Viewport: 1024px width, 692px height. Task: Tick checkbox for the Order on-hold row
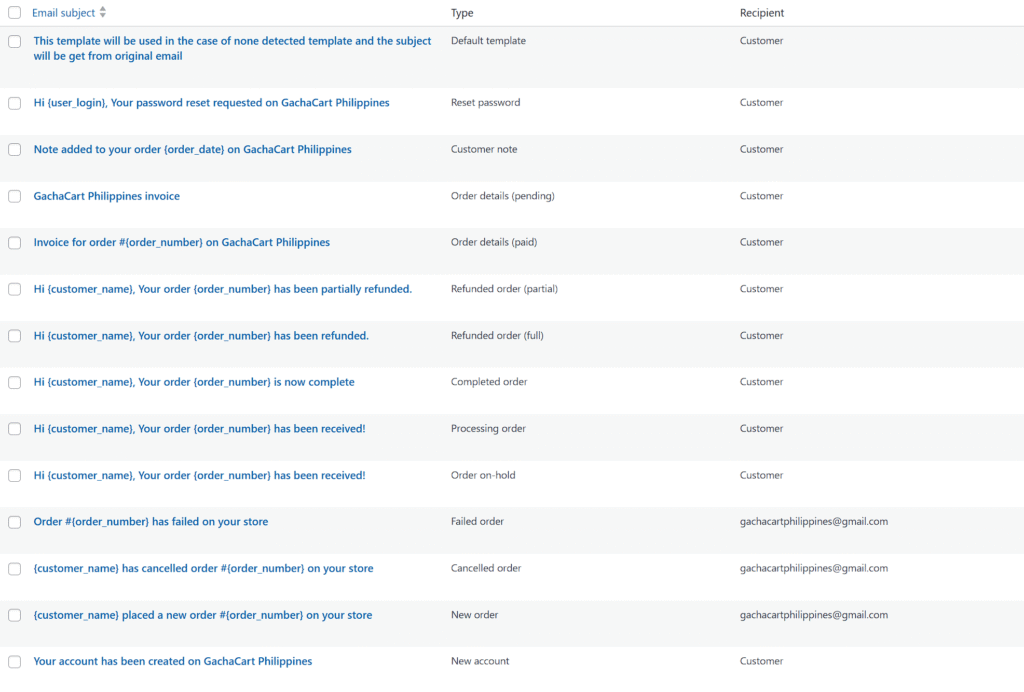click(x=14, y=476)
